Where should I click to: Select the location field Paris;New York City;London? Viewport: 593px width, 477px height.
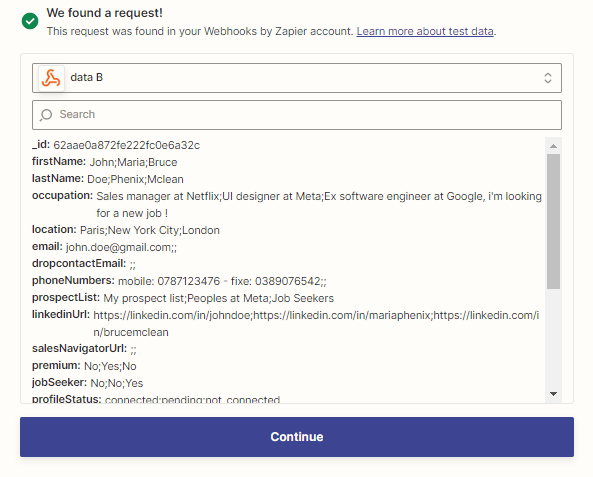[150, 230]
